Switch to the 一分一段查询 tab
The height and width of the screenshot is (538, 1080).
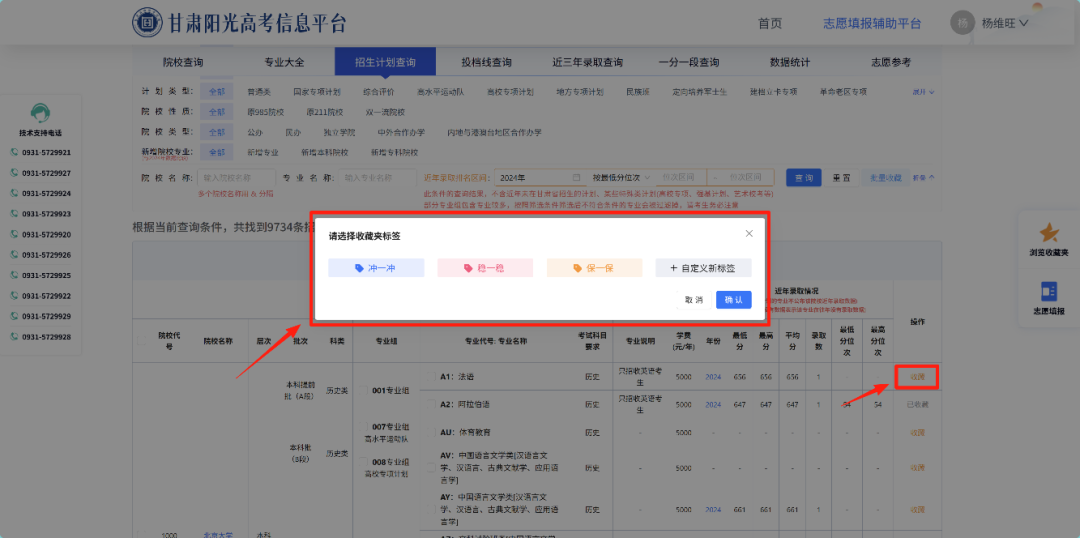click(689, 62)
